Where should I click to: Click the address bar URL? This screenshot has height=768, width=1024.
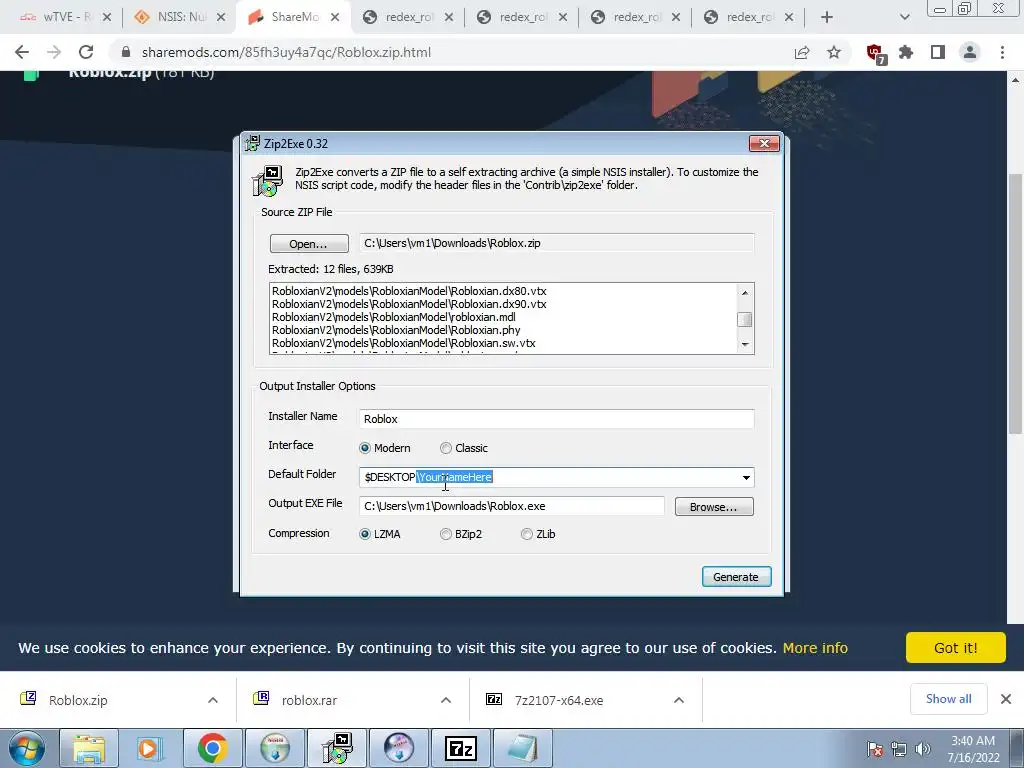[x=286, y=52]
